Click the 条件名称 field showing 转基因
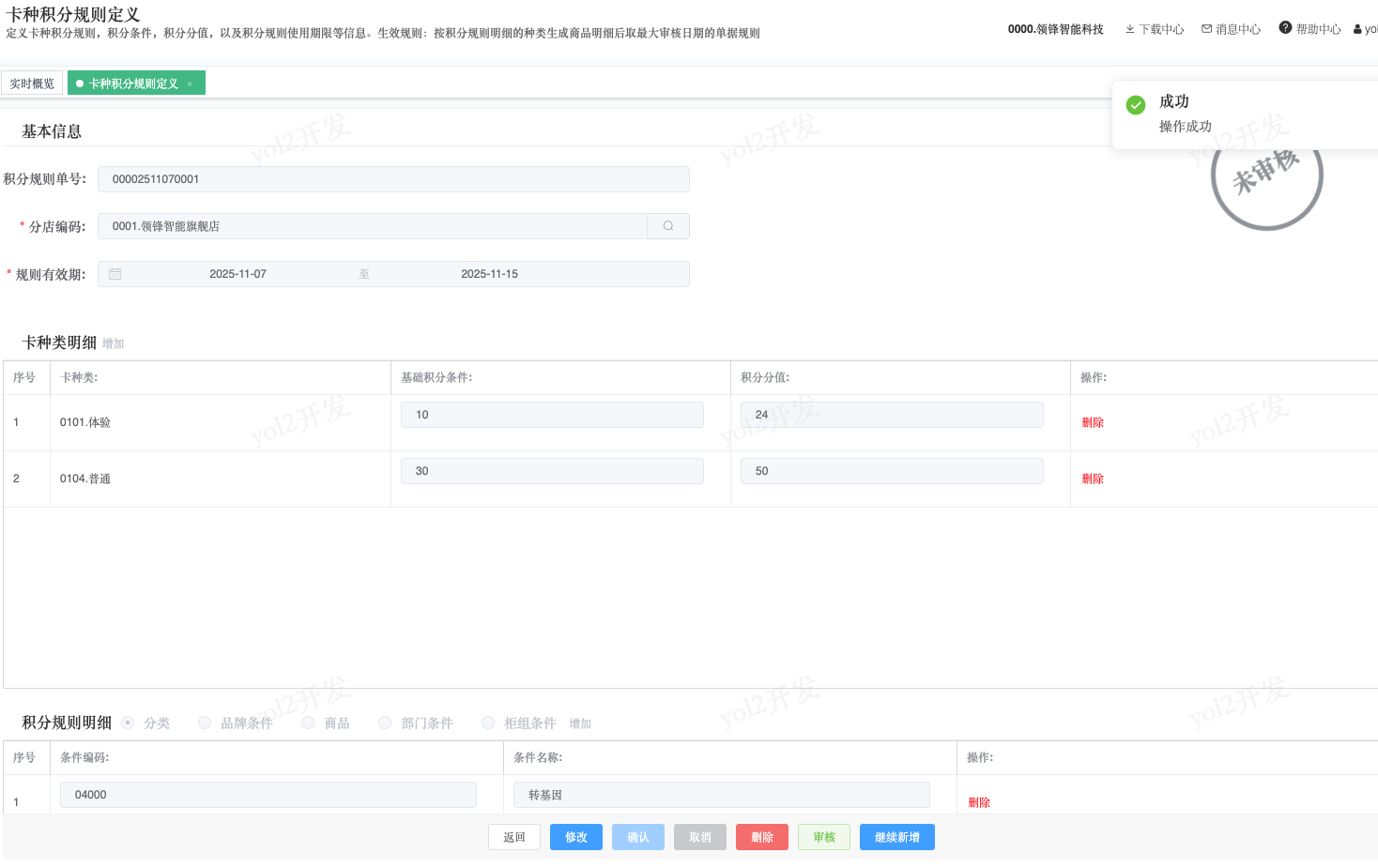The height and width of the screenshot is (868, 1378). coord(722,795)
